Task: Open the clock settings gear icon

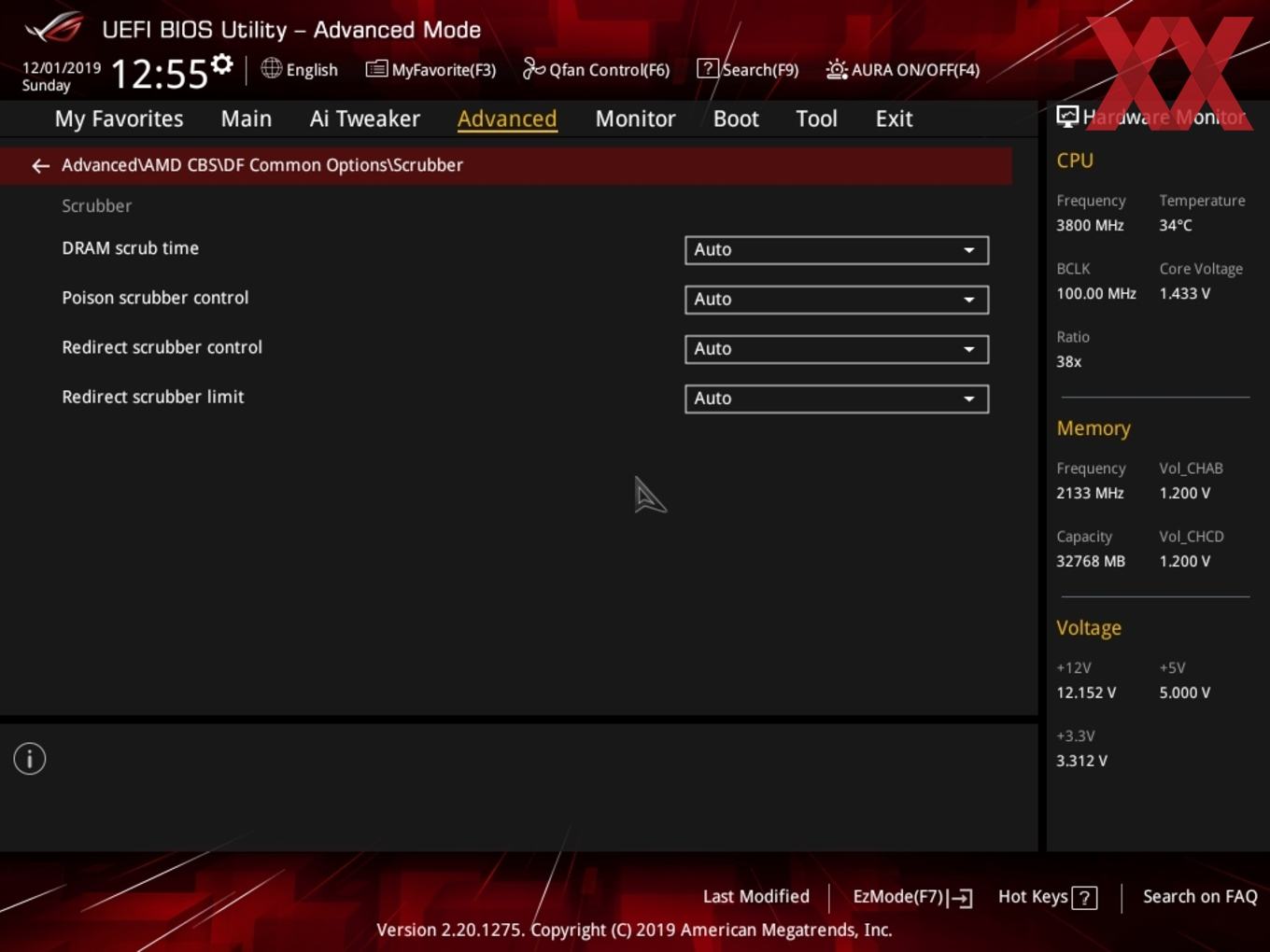Action: (x=221, y=63)
